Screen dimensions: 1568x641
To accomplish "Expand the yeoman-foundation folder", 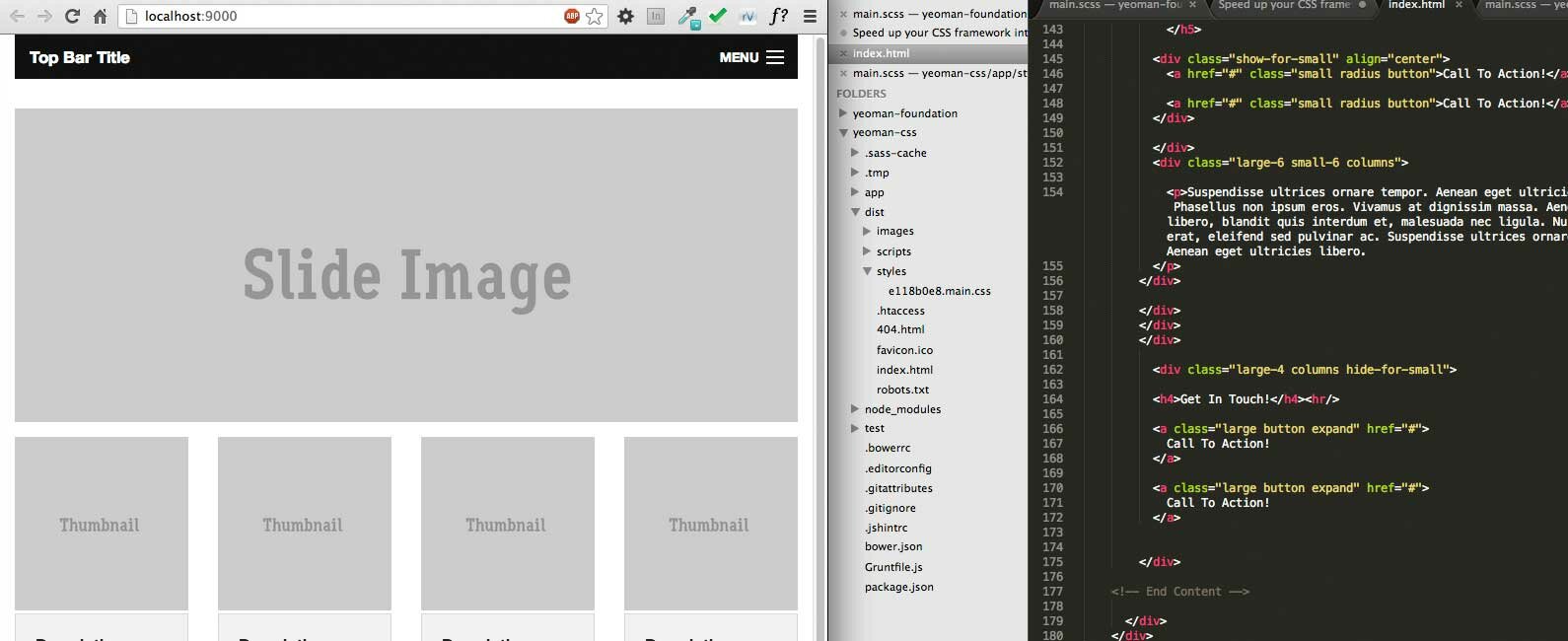I will 843,113.
